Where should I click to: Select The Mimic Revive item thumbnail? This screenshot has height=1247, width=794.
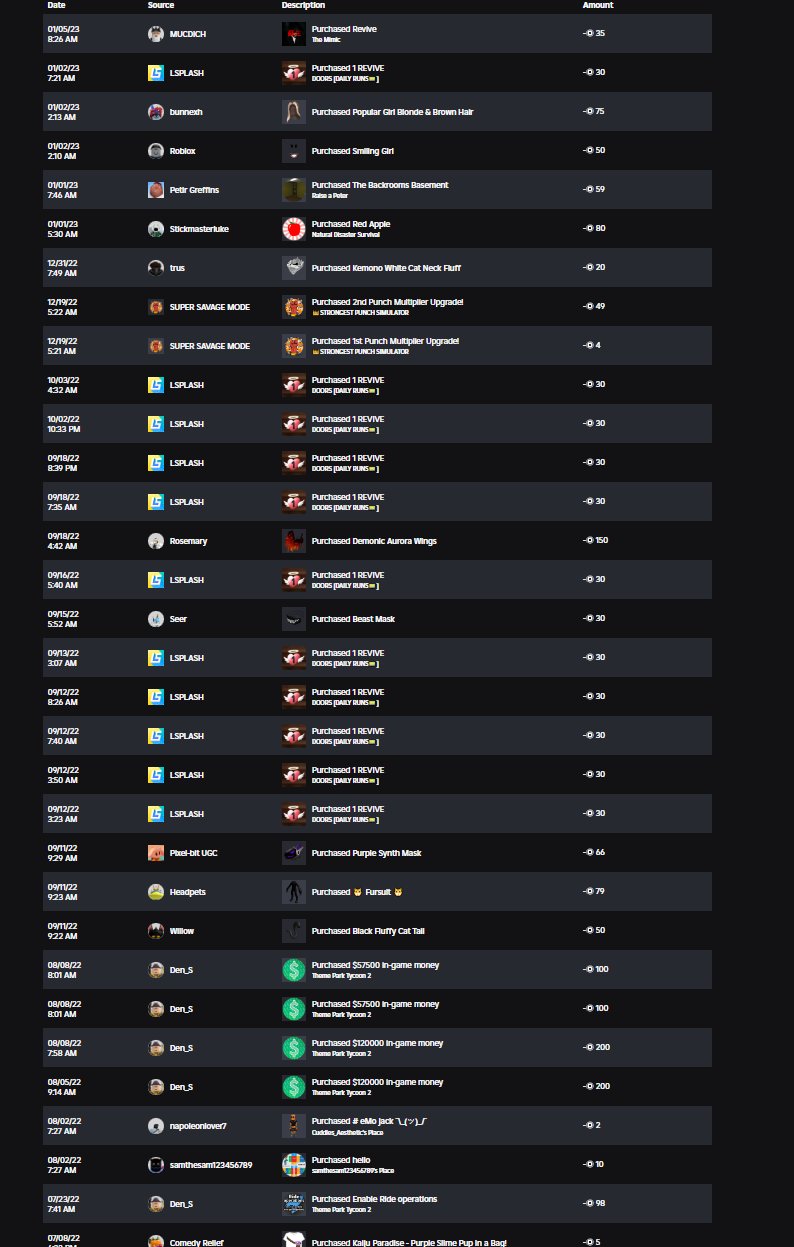pos(293,34)
